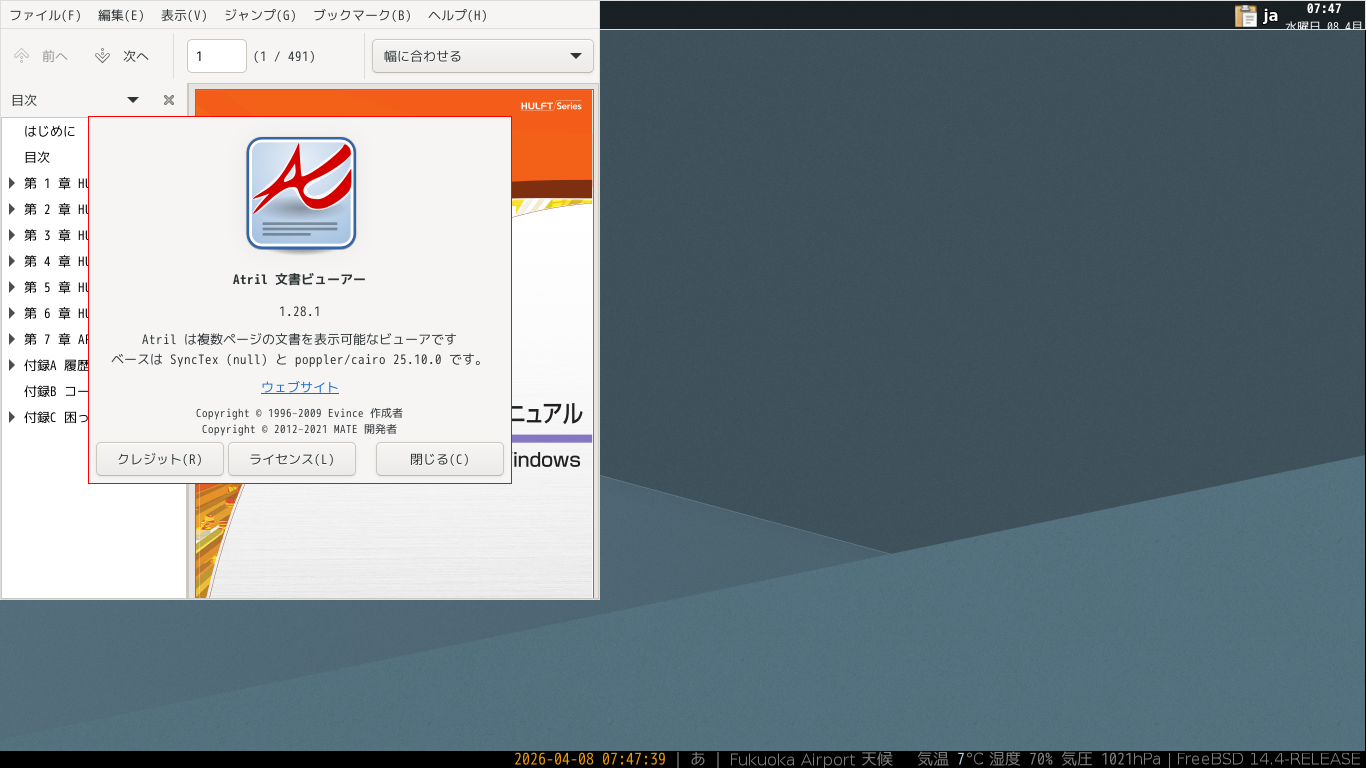This screenshot has width=1366, height=768.
Task: Open the 表示(V) menu
Action: click(x=184, y=15)
